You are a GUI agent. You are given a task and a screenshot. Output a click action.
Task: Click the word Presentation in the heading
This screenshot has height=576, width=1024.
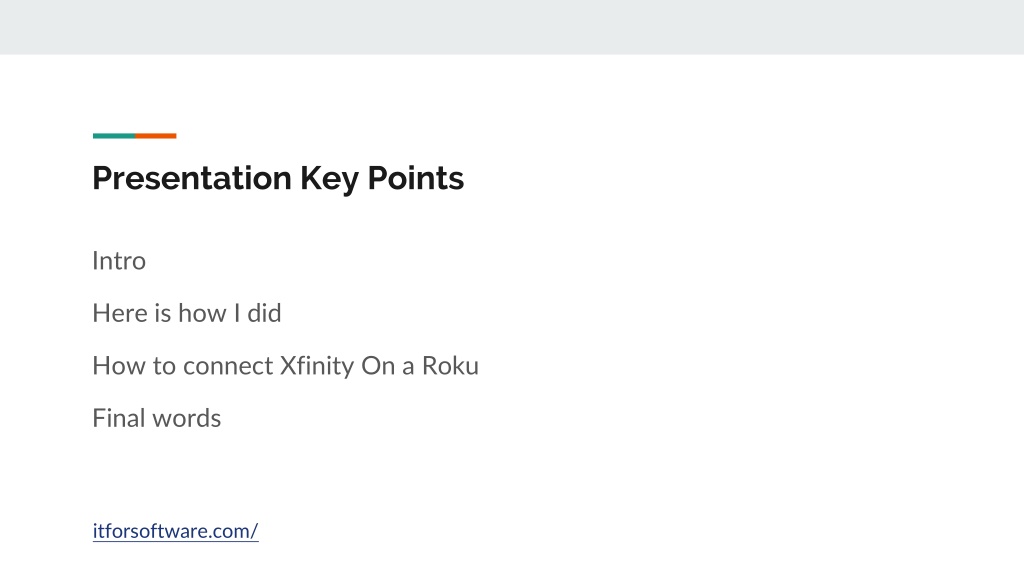(192, 178)
